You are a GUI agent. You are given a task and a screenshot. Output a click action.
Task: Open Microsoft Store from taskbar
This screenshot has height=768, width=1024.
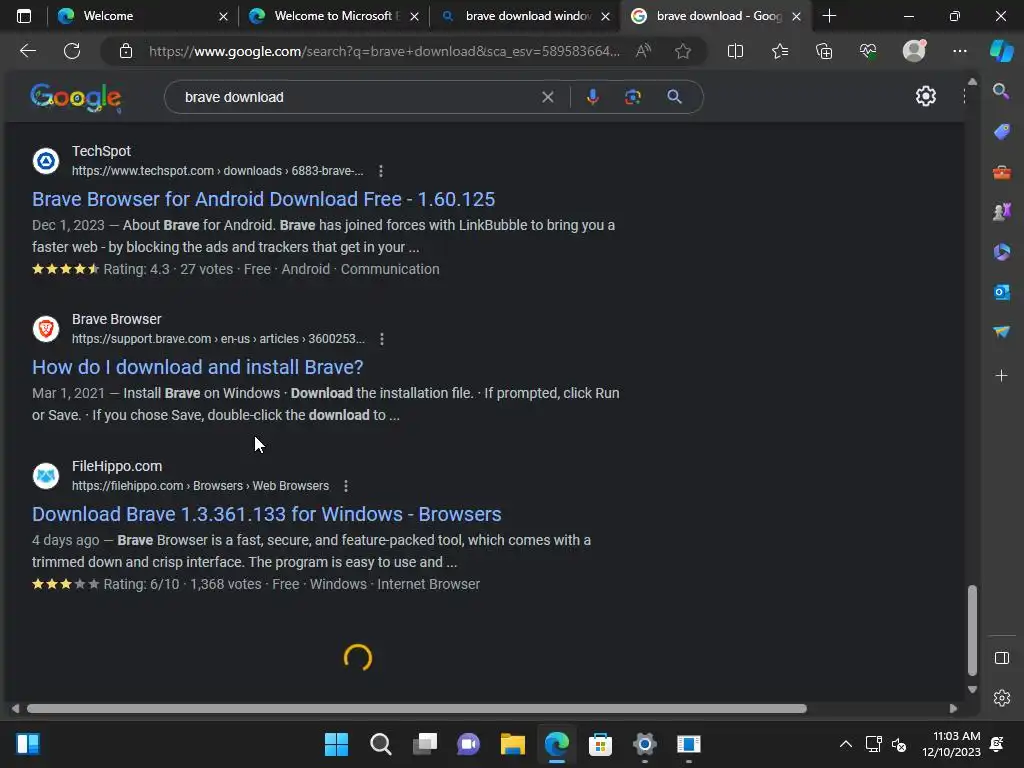click(600, 744)
